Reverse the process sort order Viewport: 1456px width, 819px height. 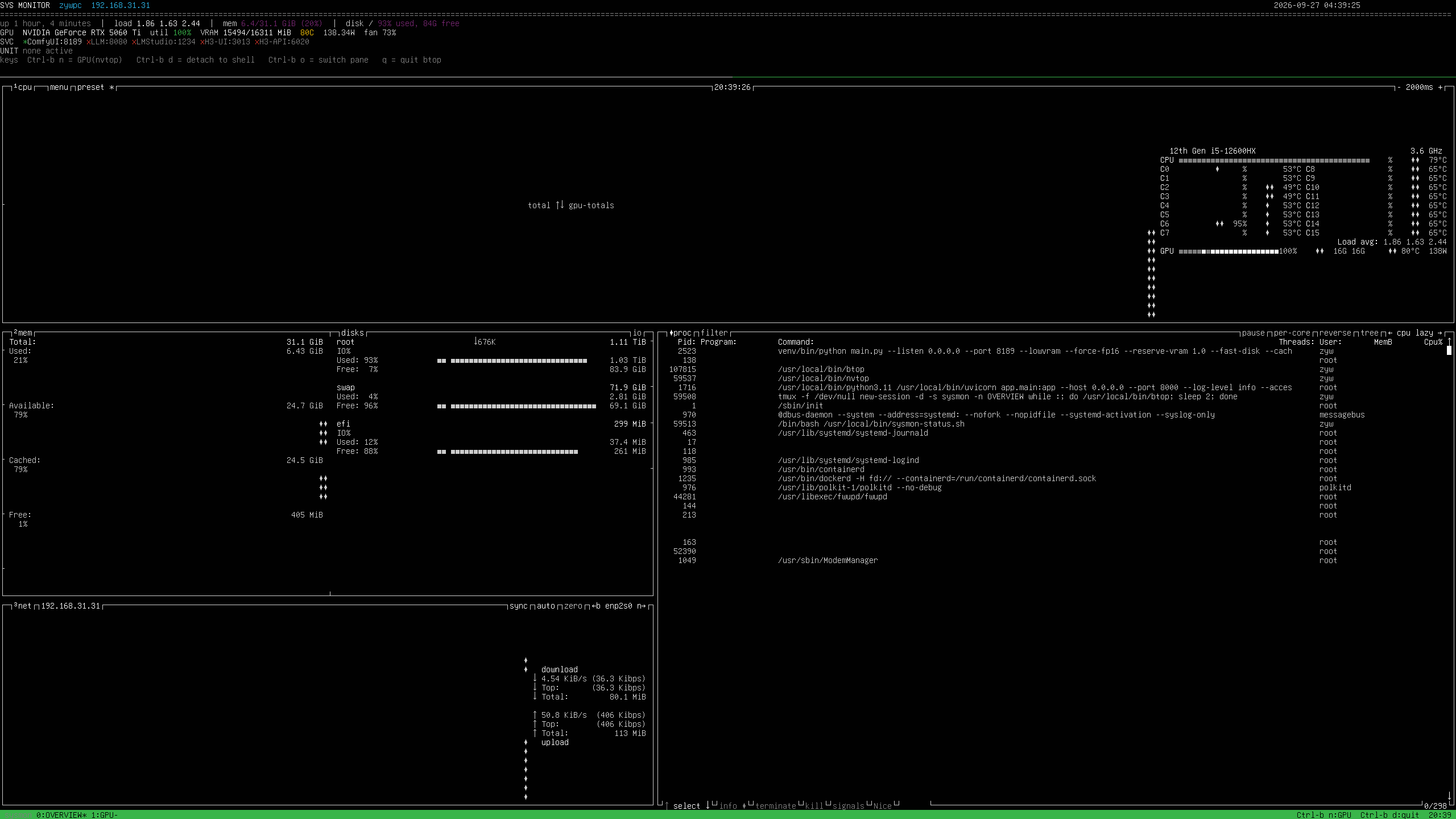point(1335,333)
